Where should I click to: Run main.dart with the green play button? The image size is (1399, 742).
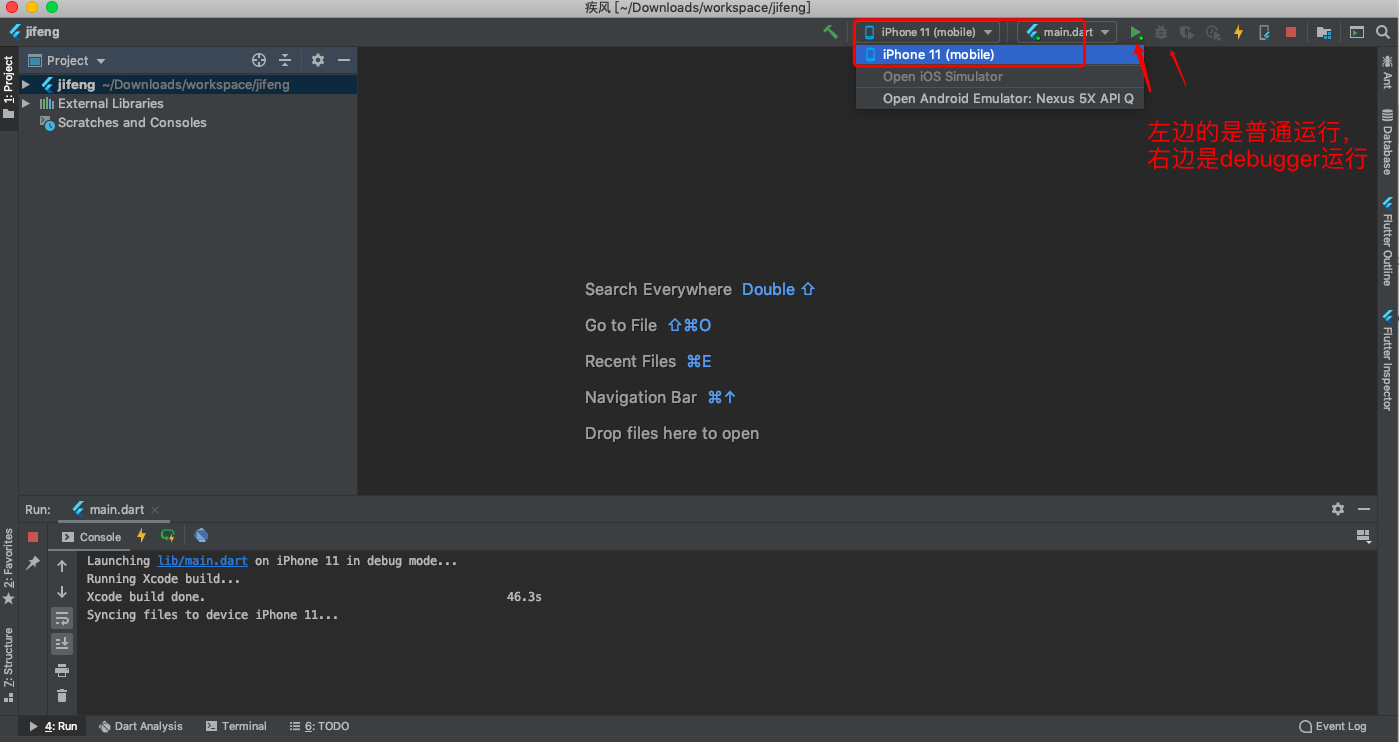pyautogui.click(x=1136, y=32)
